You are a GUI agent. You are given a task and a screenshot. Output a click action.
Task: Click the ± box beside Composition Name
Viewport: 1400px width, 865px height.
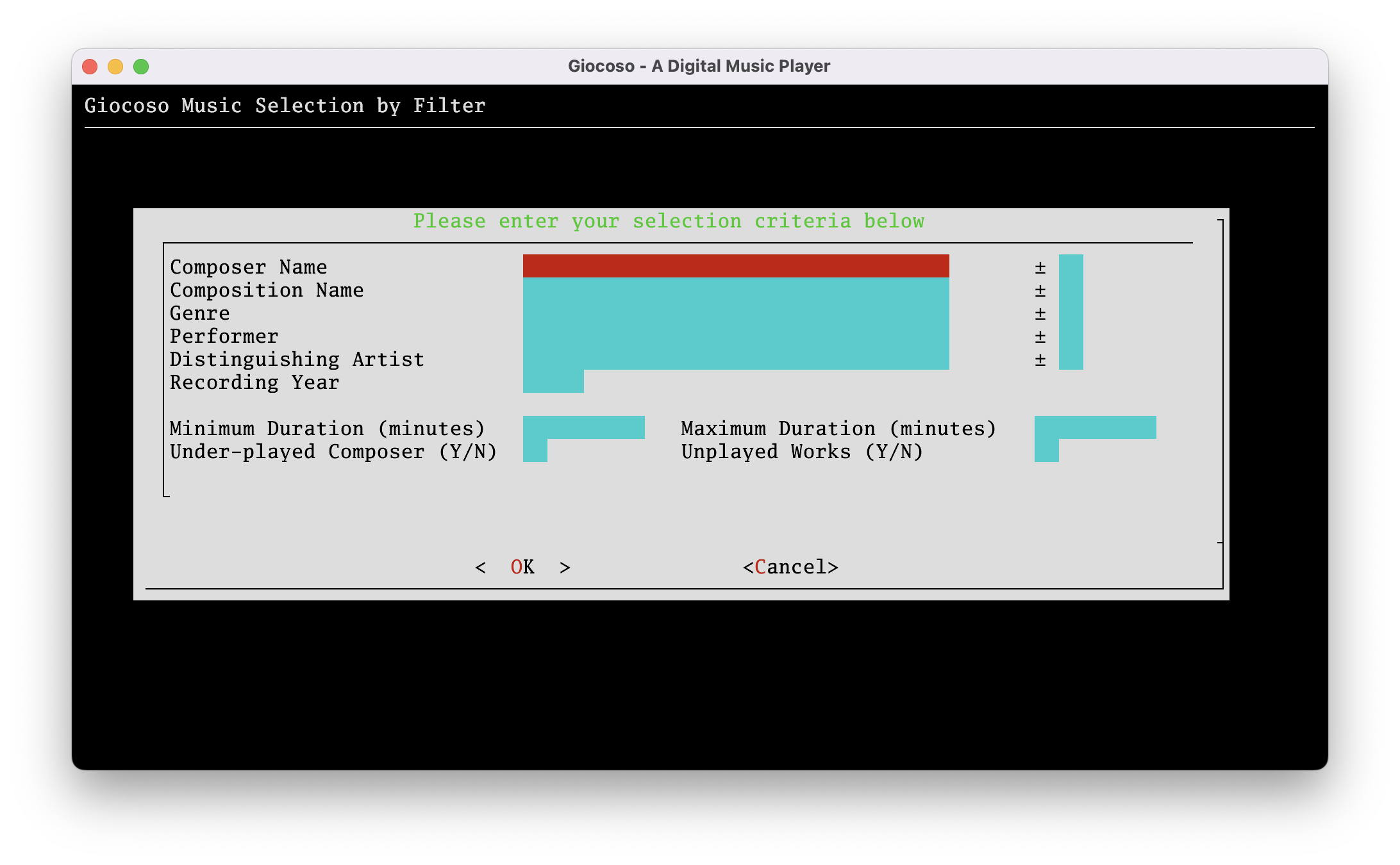point(1071,289)
